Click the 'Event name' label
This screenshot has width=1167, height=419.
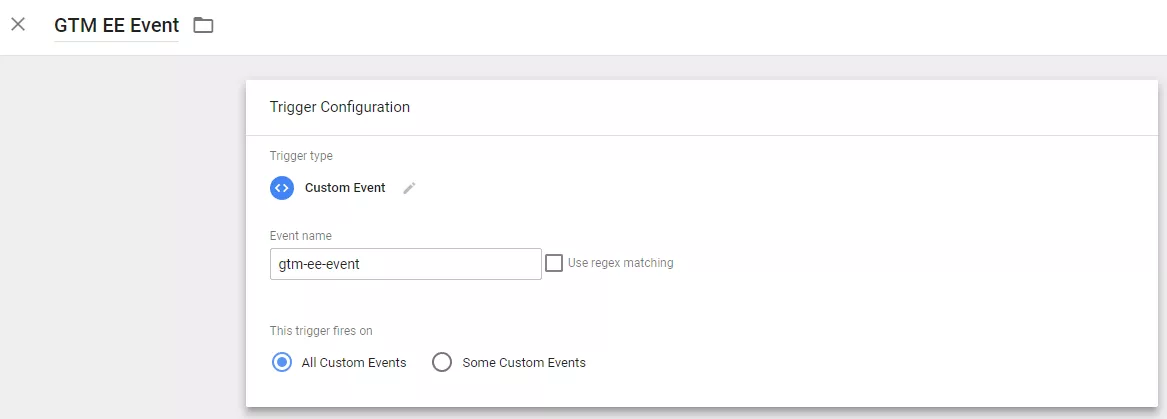pyautogui.click(x=301, y=235)
